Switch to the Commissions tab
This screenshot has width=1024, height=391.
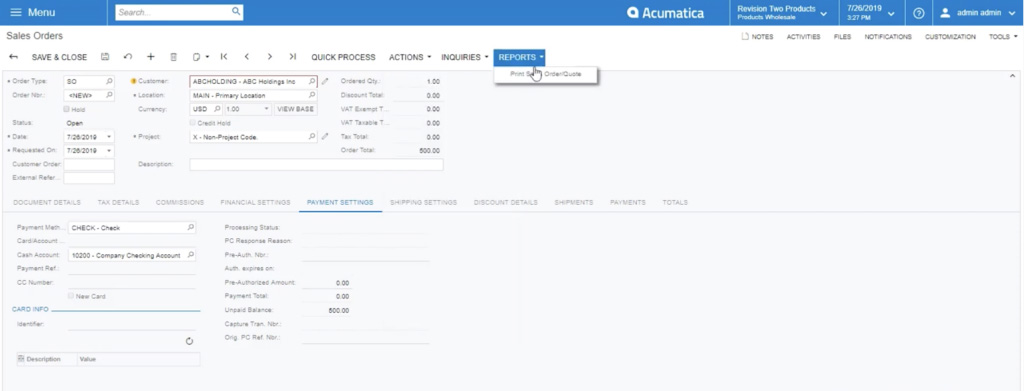(180, 202)
